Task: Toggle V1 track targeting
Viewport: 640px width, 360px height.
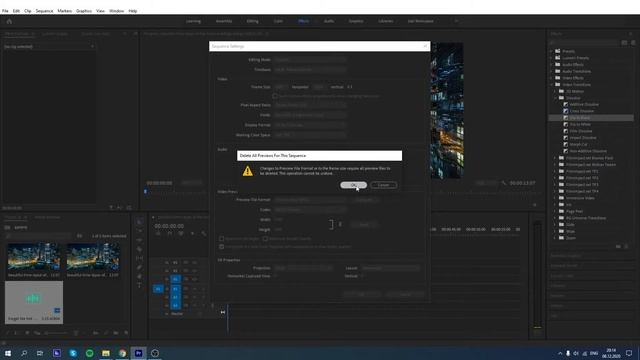Action: 176,279
